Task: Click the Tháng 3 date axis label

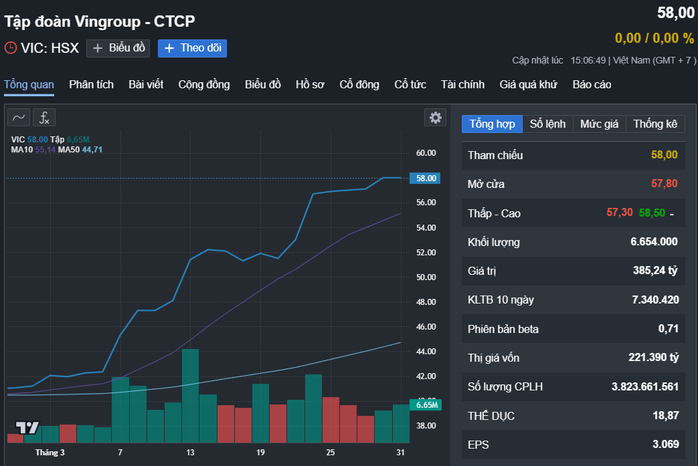Action: (x=50, y=453)
